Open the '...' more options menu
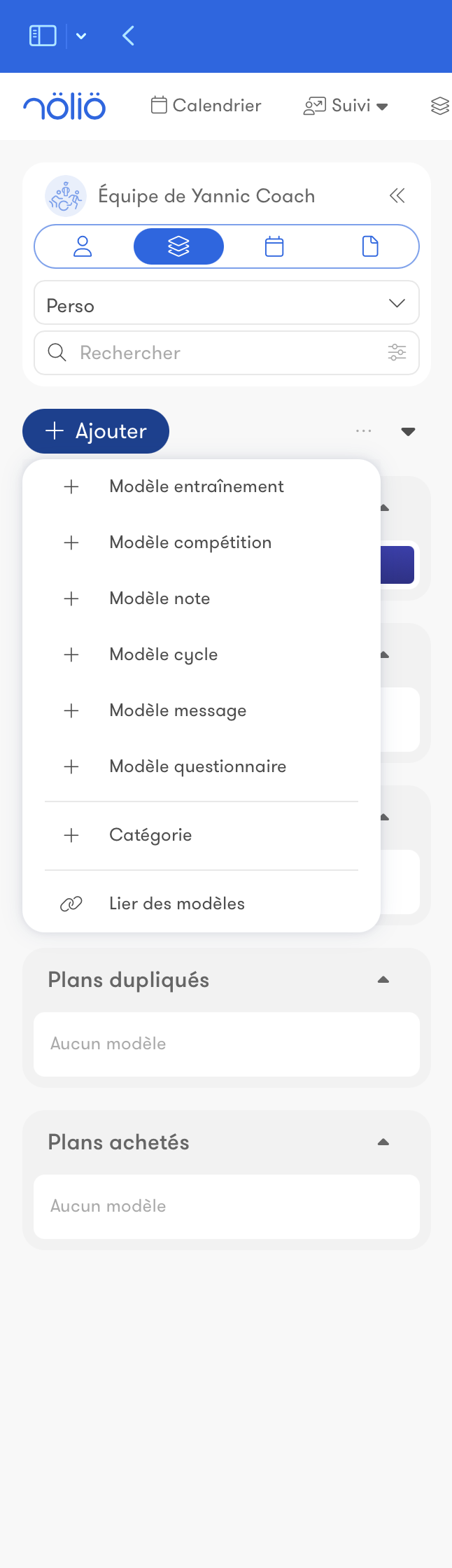 (363, 431)
